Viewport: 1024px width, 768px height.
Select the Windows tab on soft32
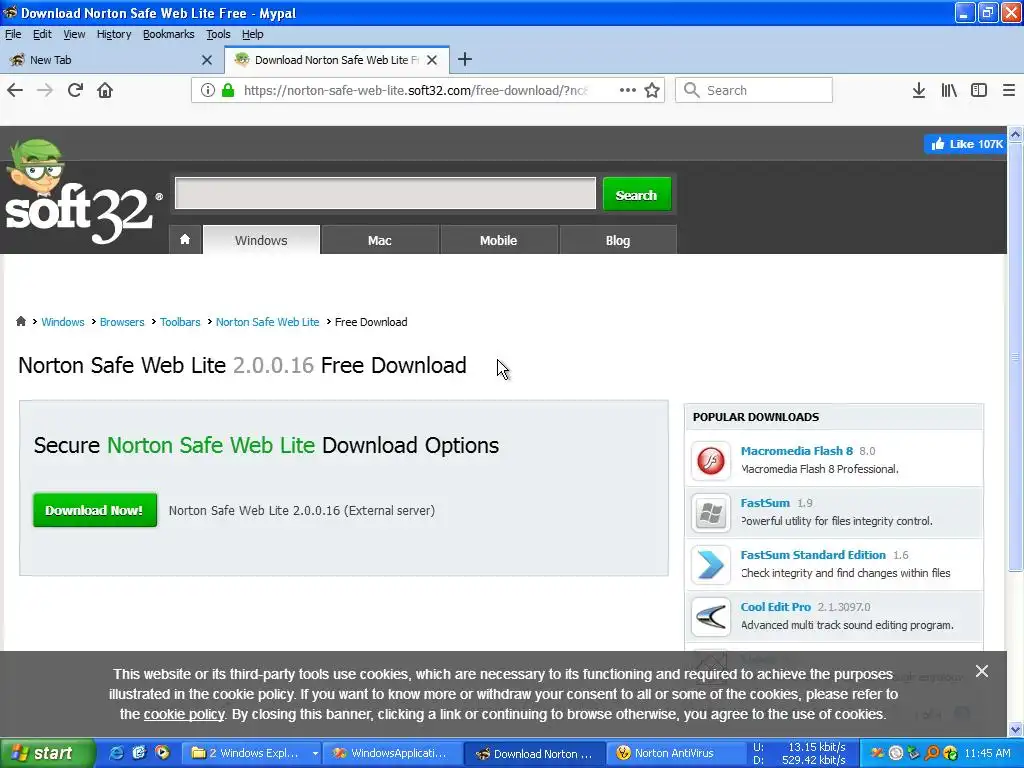pyautogui.click(x=261, y=240)
